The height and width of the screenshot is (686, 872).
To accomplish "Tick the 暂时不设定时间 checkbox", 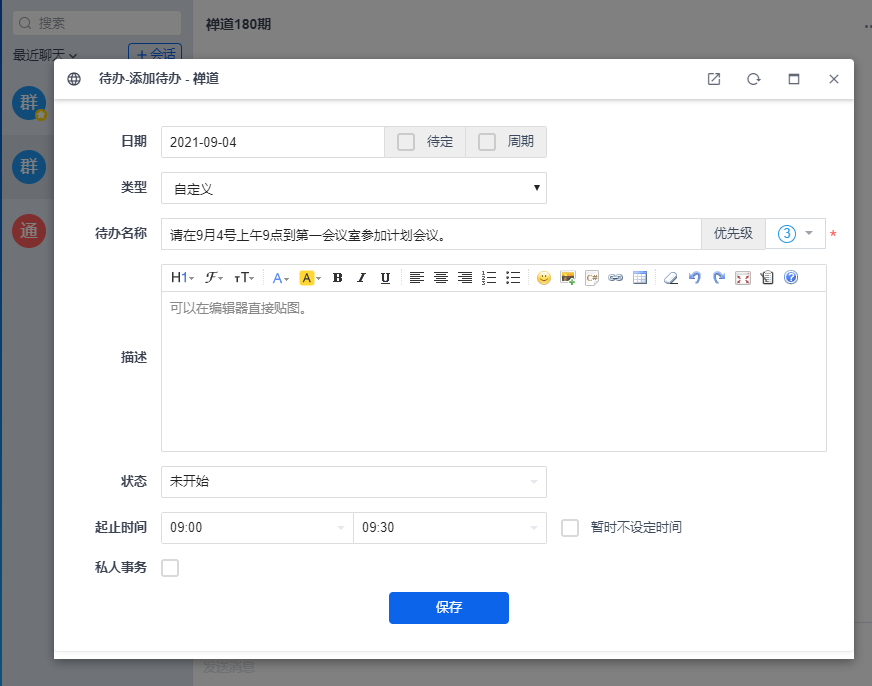I will coord(570,527).
